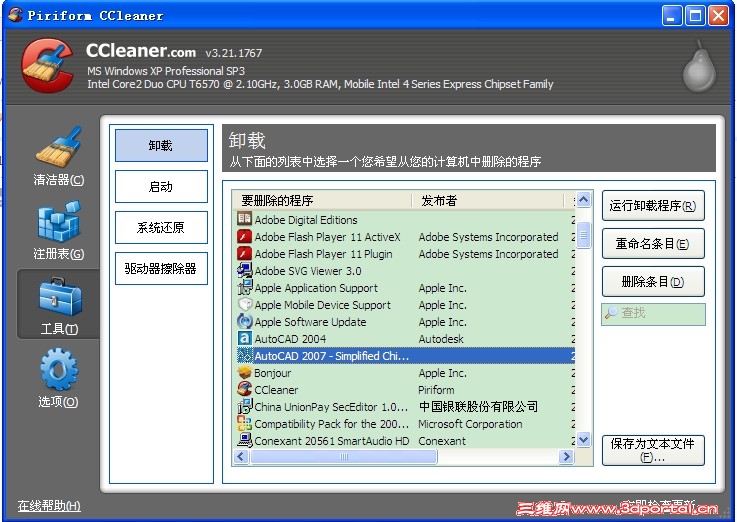Click the Compatibility Pack entry icon
The height and width of the screenshot is (522, 737).
244,423
